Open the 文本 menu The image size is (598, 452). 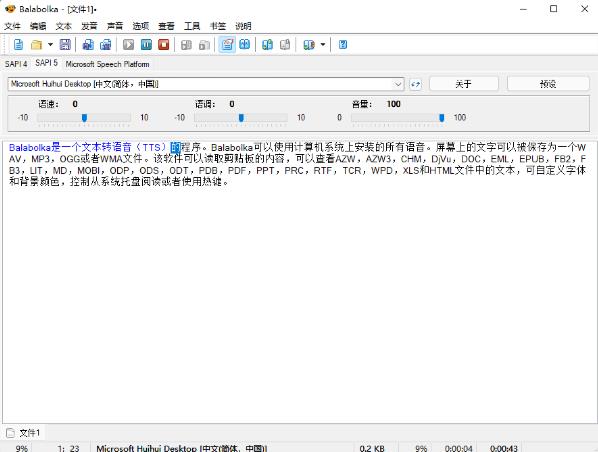64,26
